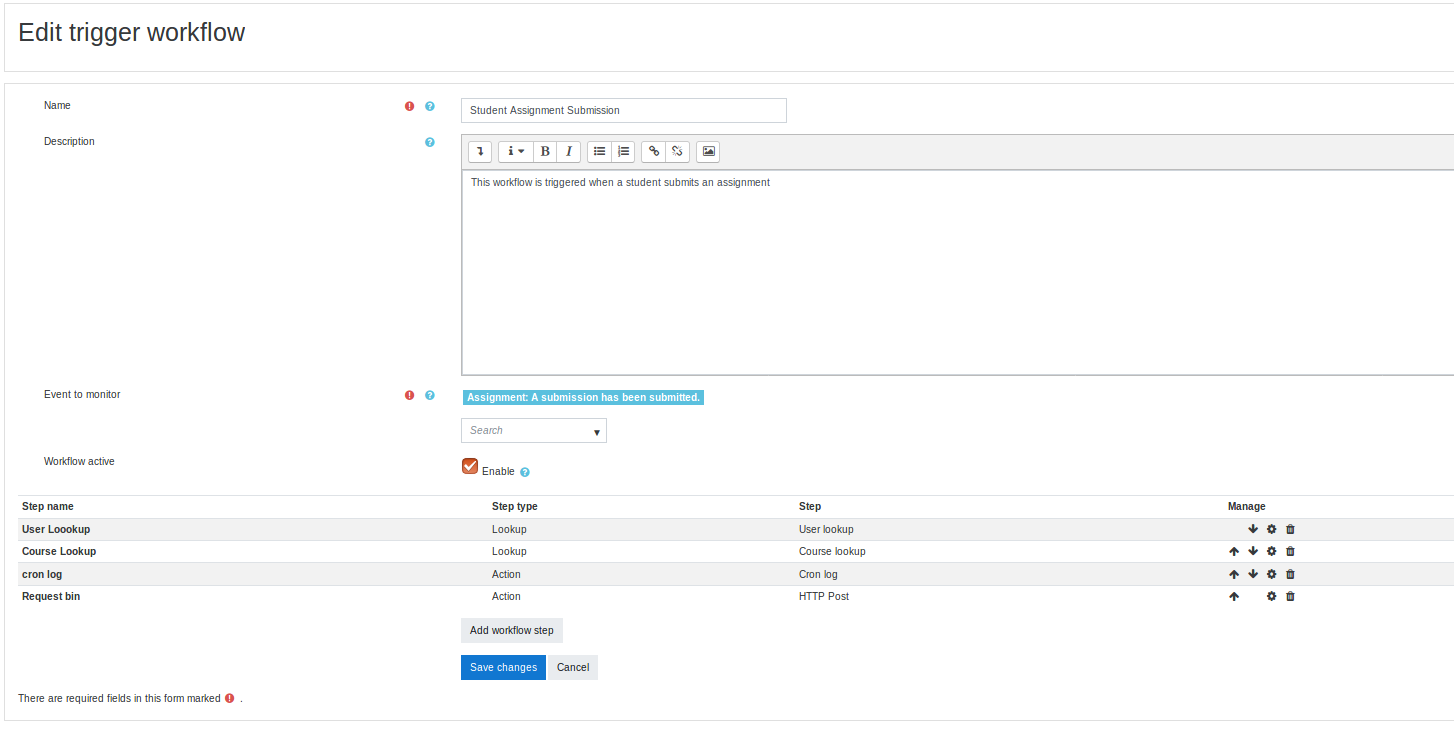The height and width of the screenshot is (746, 1454).
Task: Click the Request bin step name
Action: pos(51,596)
